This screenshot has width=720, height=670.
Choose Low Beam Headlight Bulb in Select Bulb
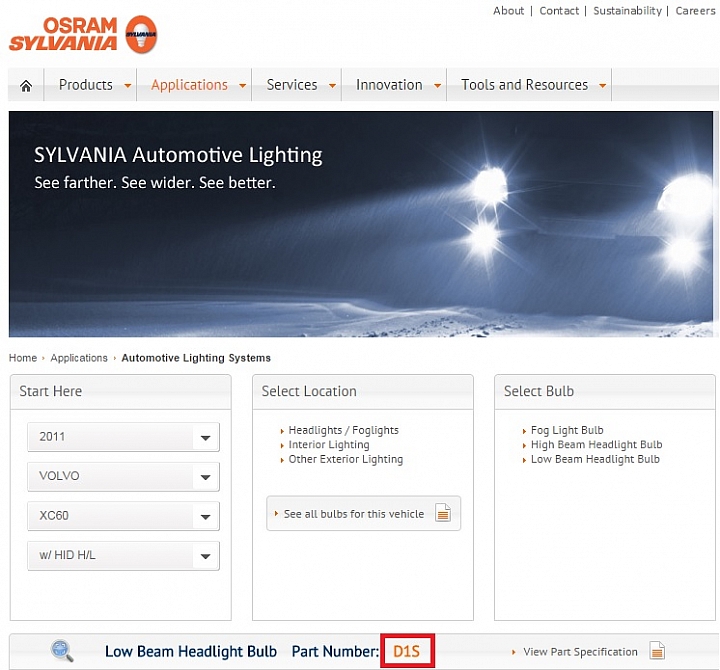595,459
